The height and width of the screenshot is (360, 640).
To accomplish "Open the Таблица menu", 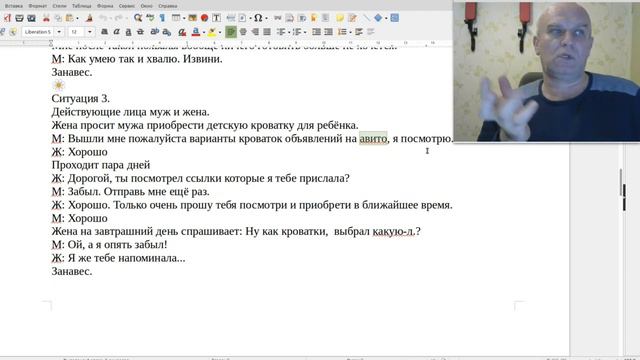I will tap(82, 6).
